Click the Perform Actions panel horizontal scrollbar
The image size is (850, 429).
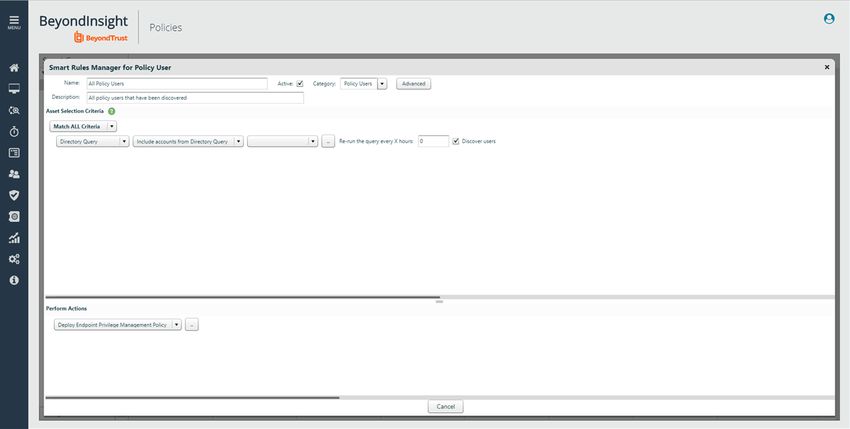(x=192, y=398)
